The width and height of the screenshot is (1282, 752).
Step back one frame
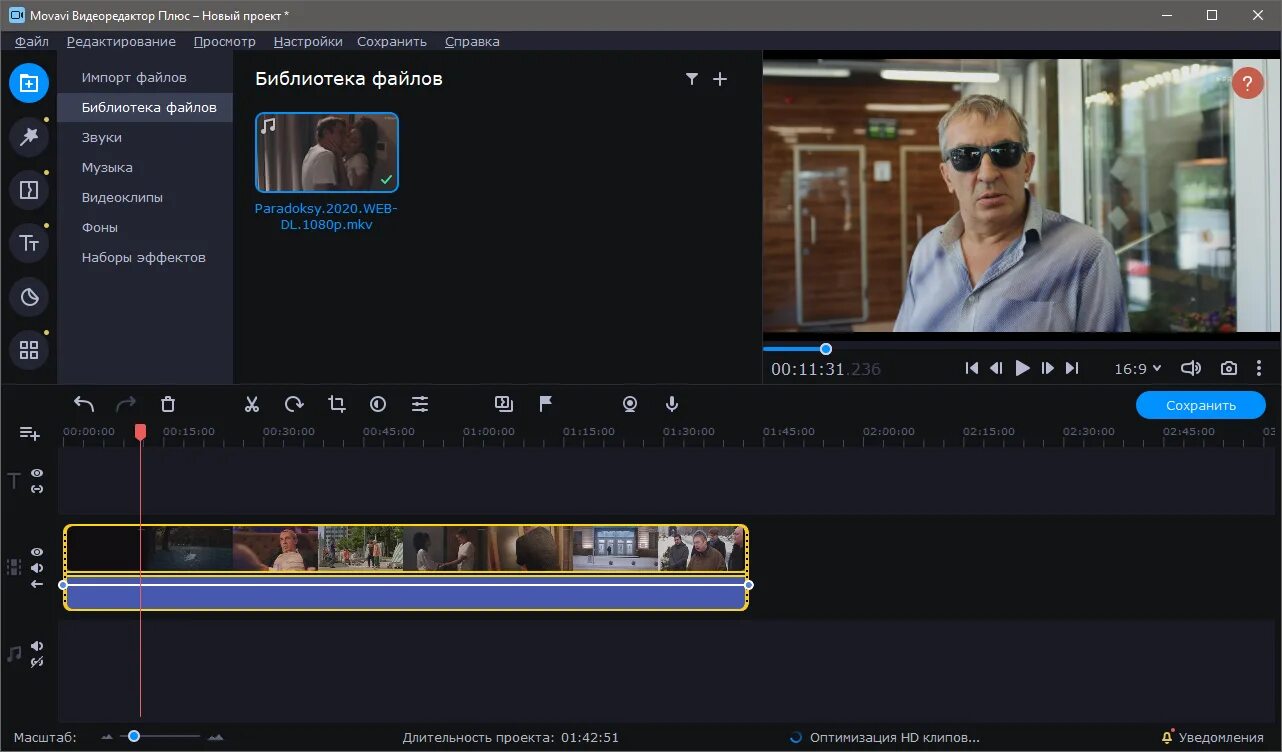tap(996, 368)
